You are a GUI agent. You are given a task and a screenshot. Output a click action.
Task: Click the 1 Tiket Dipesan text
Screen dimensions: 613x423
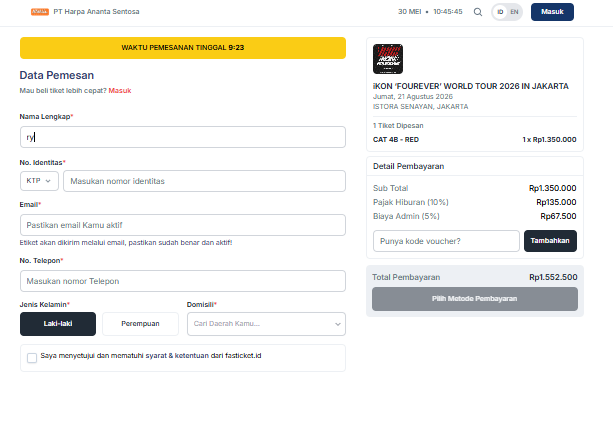tap(398, 125)
